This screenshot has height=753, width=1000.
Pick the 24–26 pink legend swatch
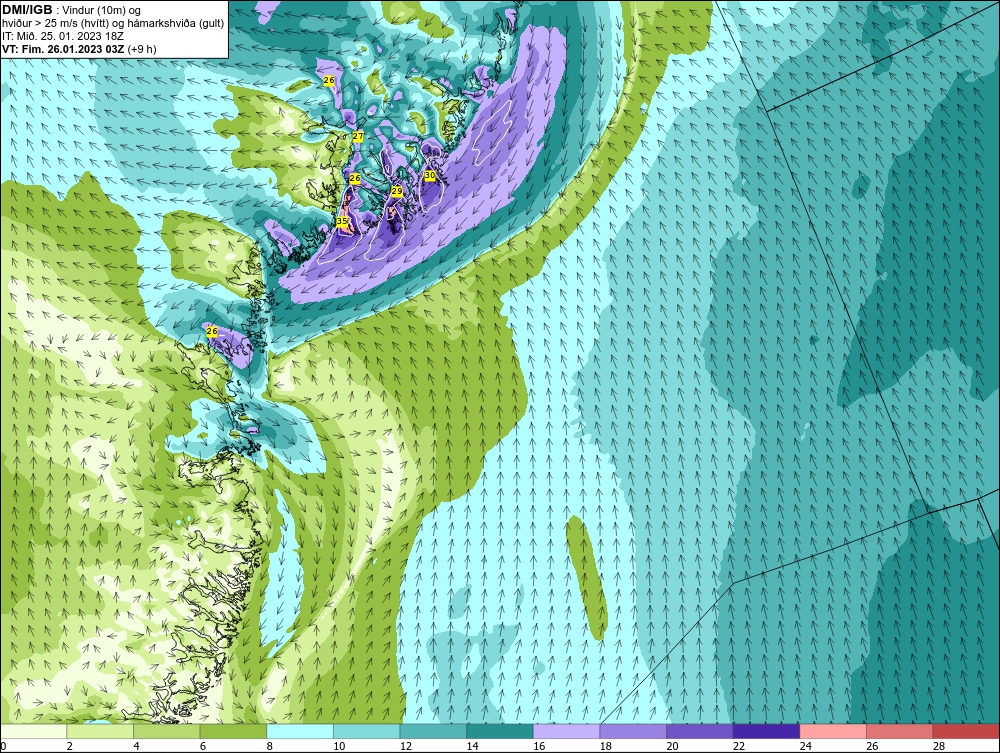[833, 731]
